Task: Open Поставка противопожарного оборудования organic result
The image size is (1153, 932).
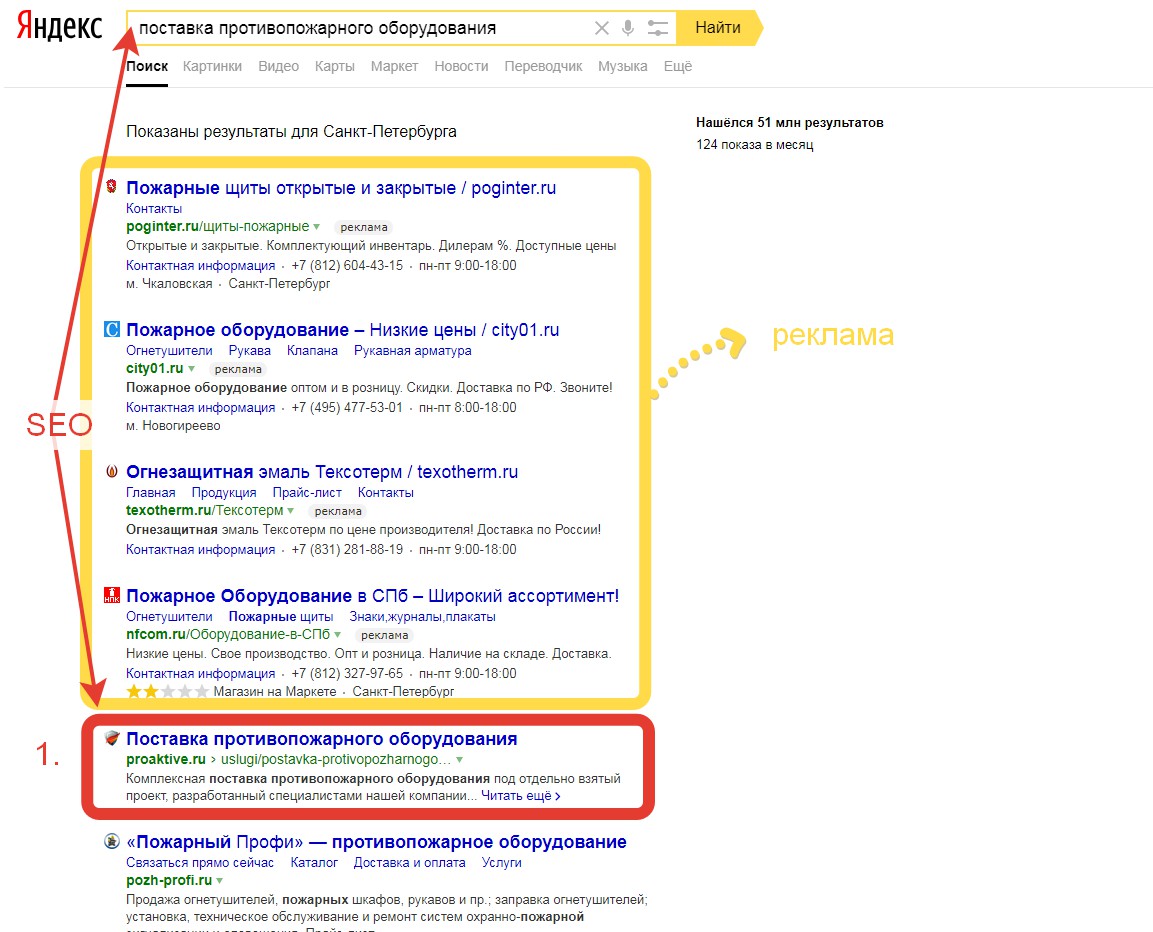Action: tap(321, 739)
